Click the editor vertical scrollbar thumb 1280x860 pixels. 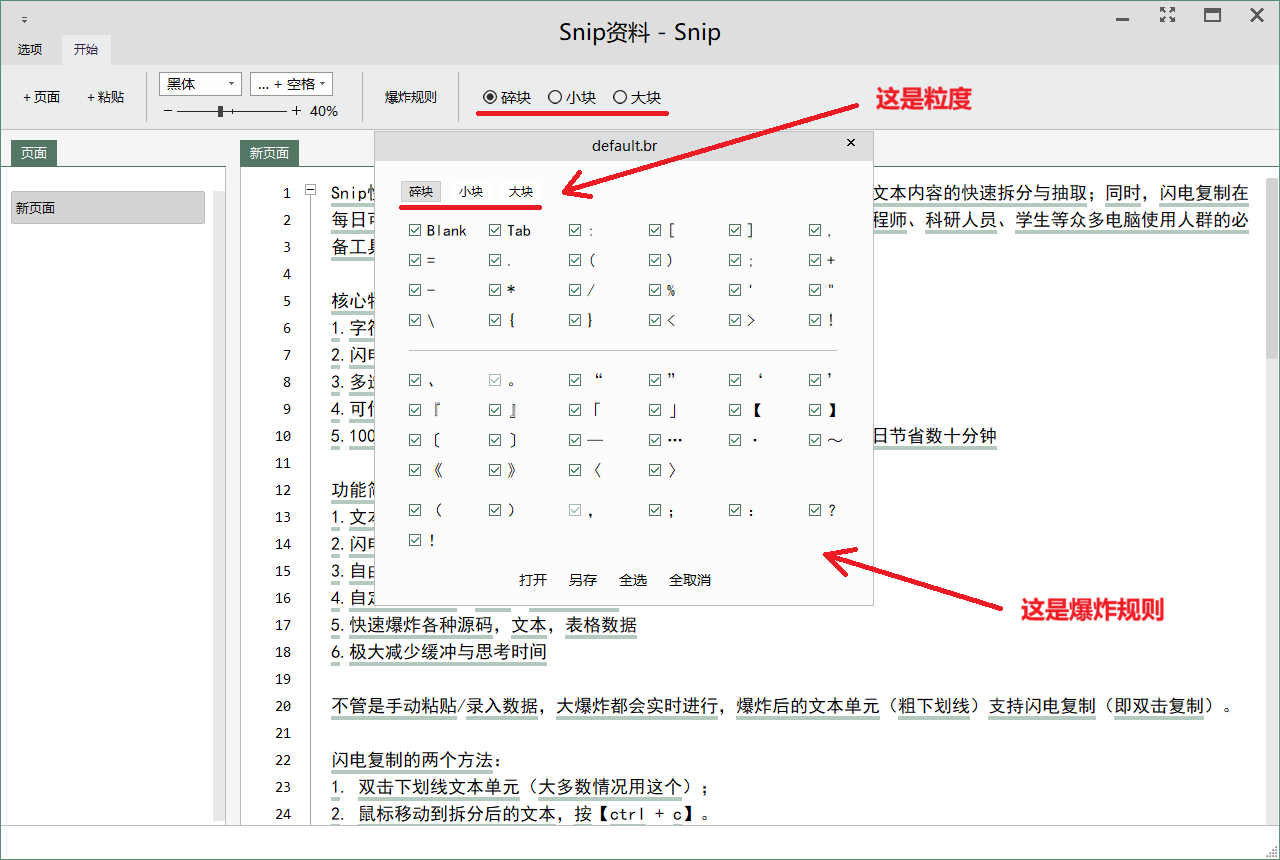point(1272,268)
